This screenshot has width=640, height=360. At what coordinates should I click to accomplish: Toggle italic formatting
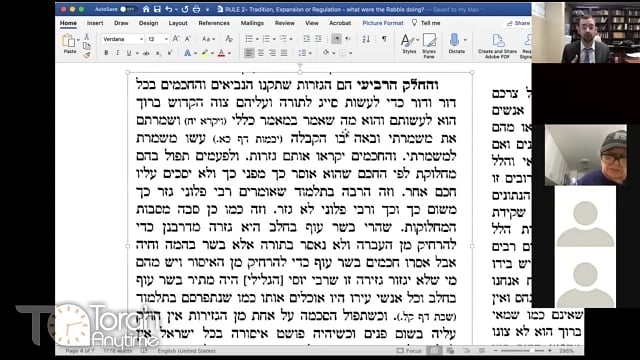point(118,53)
